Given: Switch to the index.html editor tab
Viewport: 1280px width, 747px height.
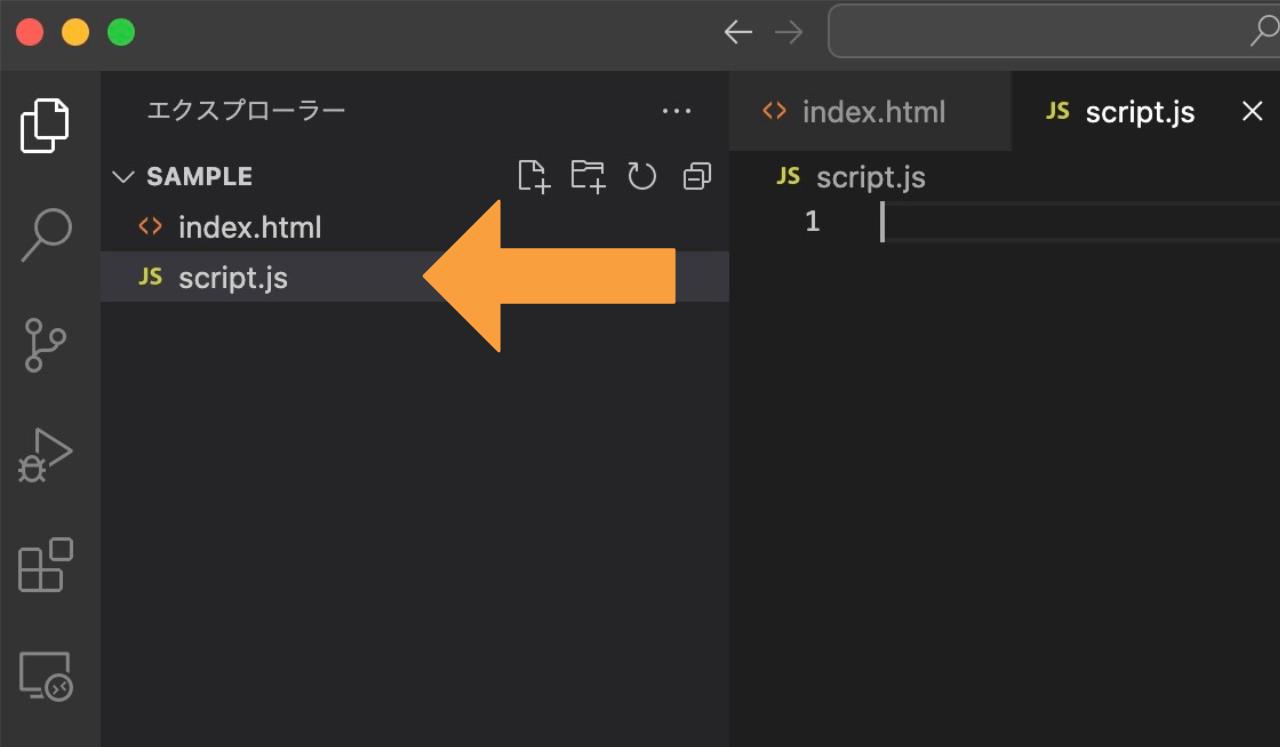Looking at the screenshot, I should [x=870, y=112].
